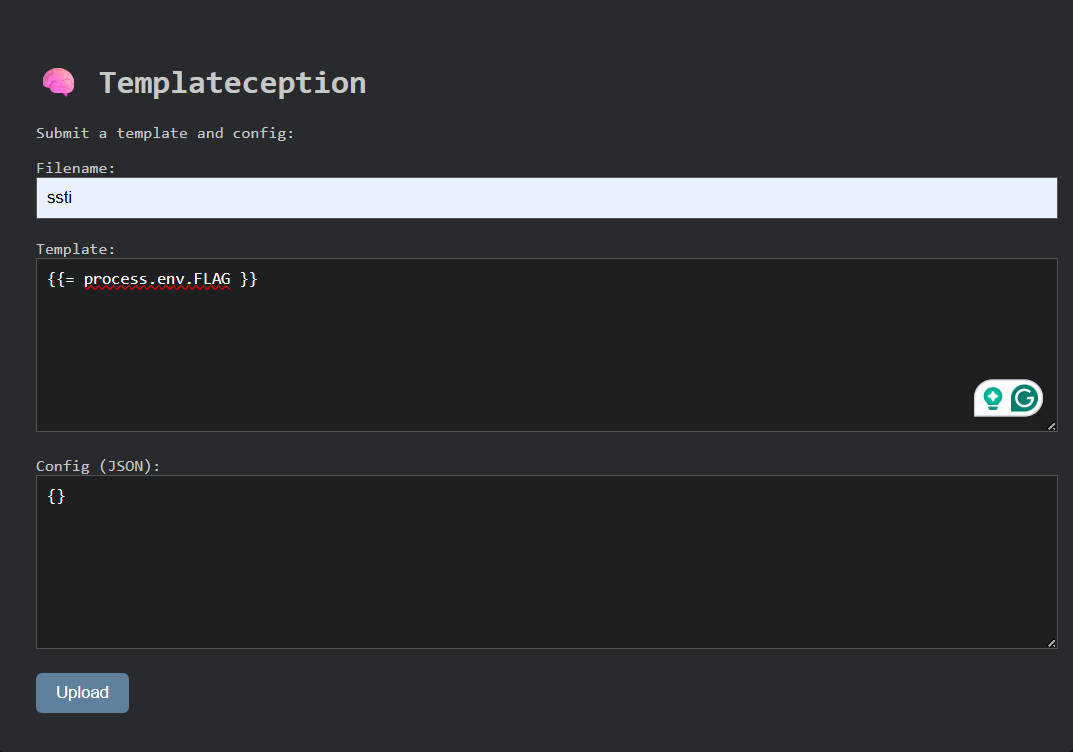1073x752 pixels.
Task: Click the pink brain emoji logo
Action: click(x=58, y=82)
